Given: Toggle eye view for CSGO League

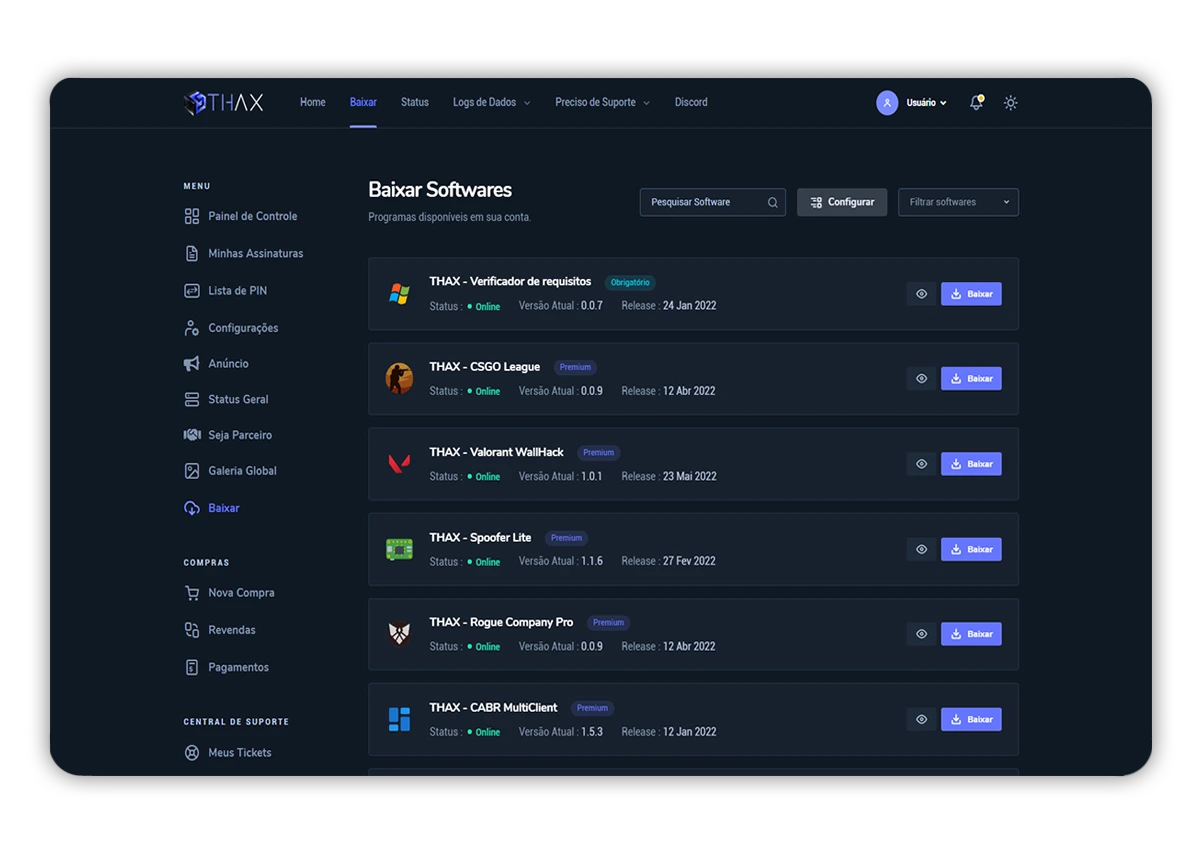Looking at the screenshot, I should point(921,379).
